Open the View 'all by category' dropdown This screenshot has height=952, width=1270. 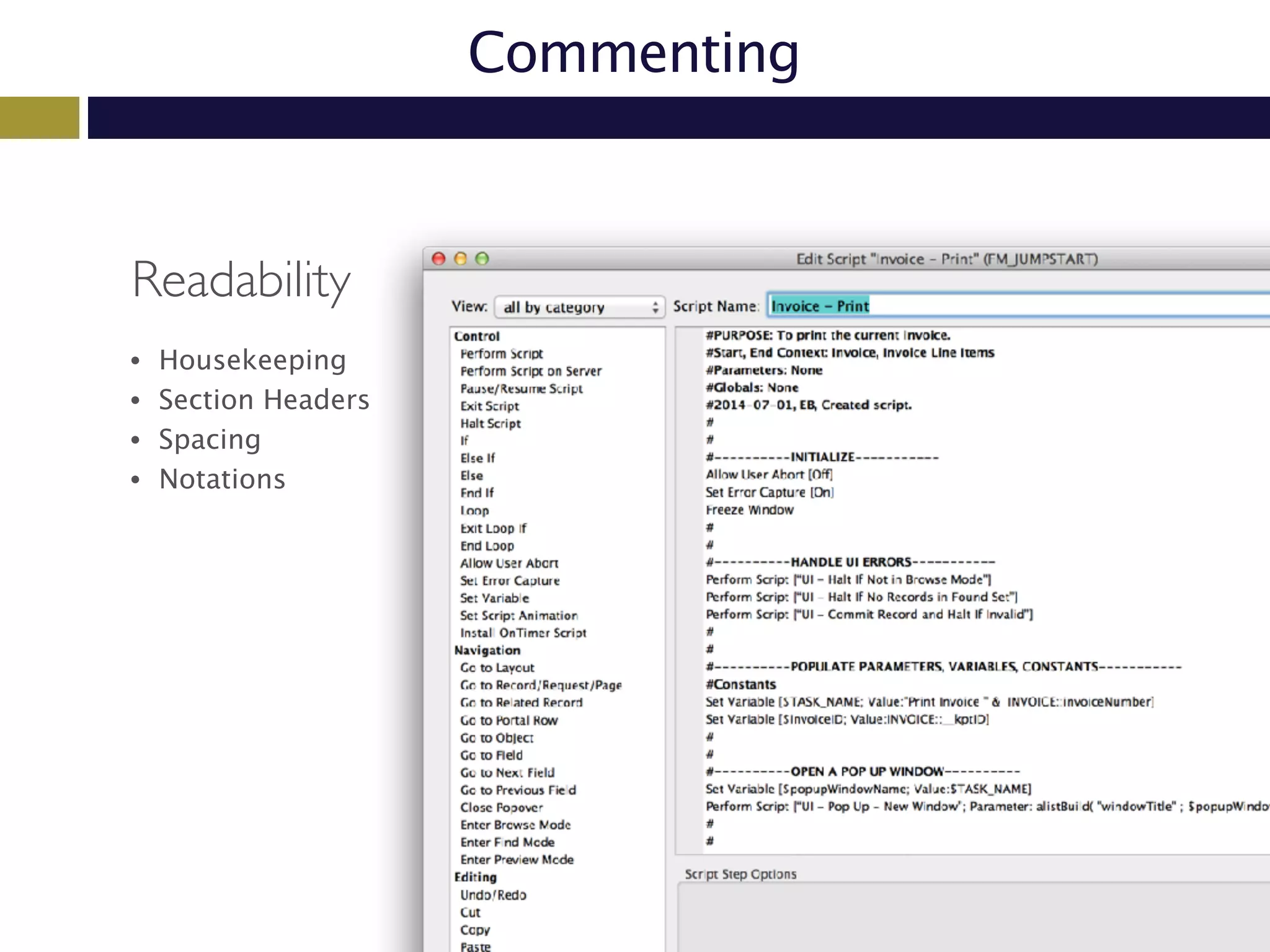pos(580,307)
